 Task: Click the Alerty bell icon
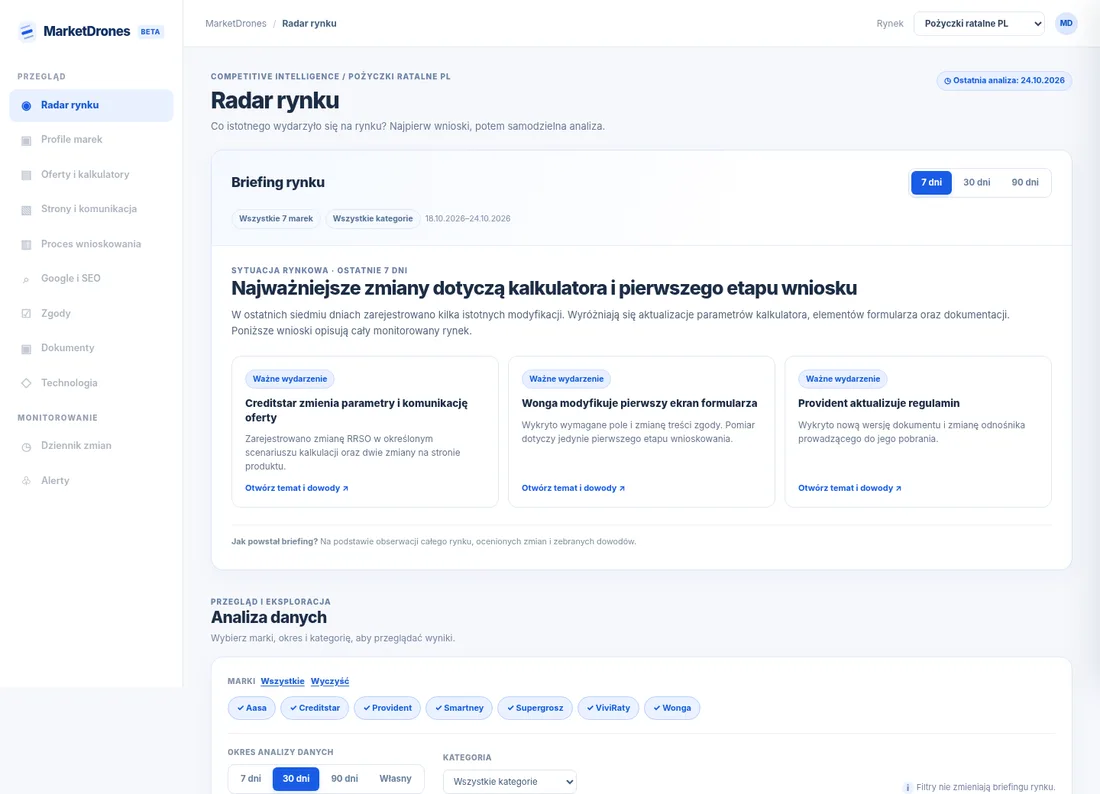[x=26, y=480]
